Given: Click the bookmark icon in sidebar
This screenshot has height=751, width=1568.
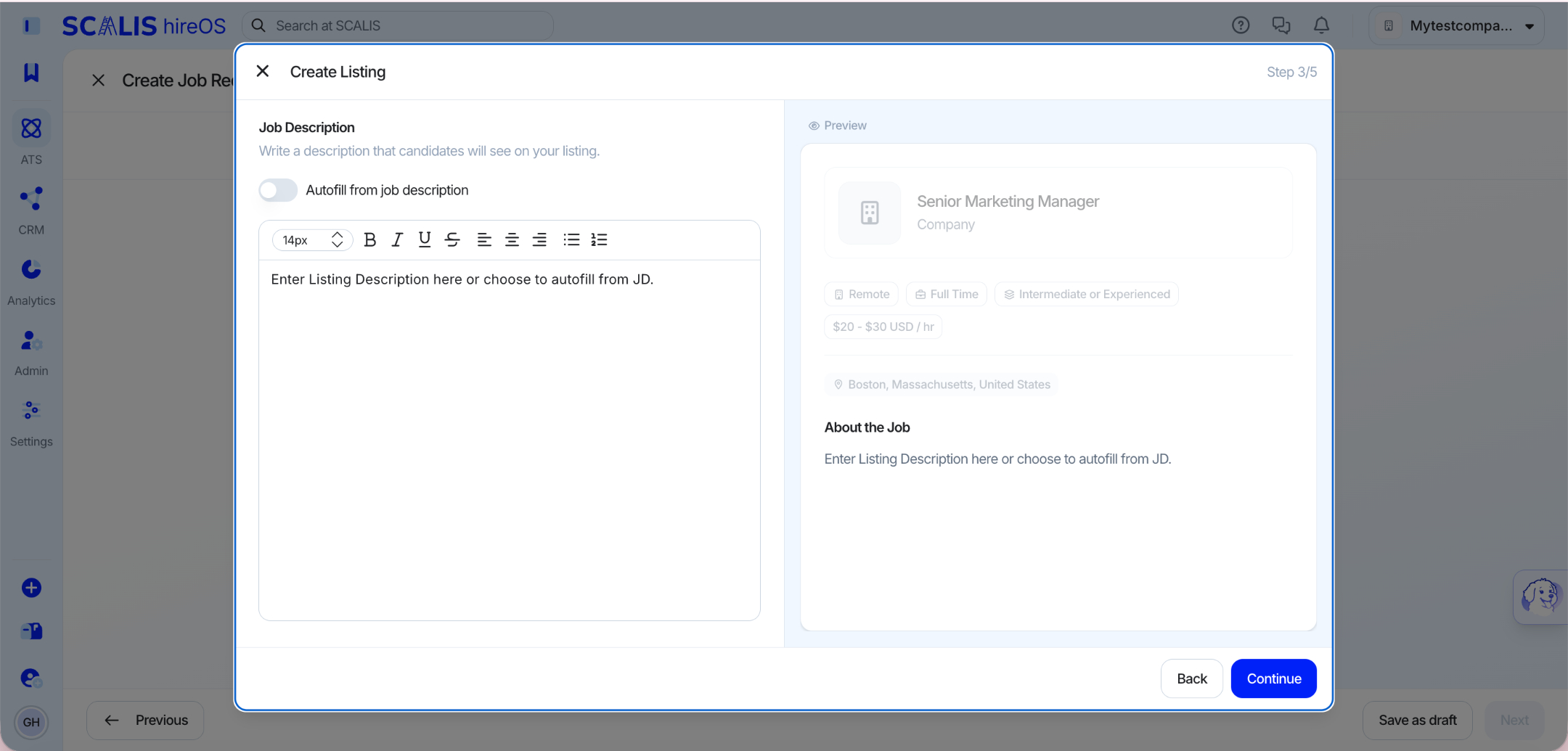Looking at the screenshot, I should point(31,72).
